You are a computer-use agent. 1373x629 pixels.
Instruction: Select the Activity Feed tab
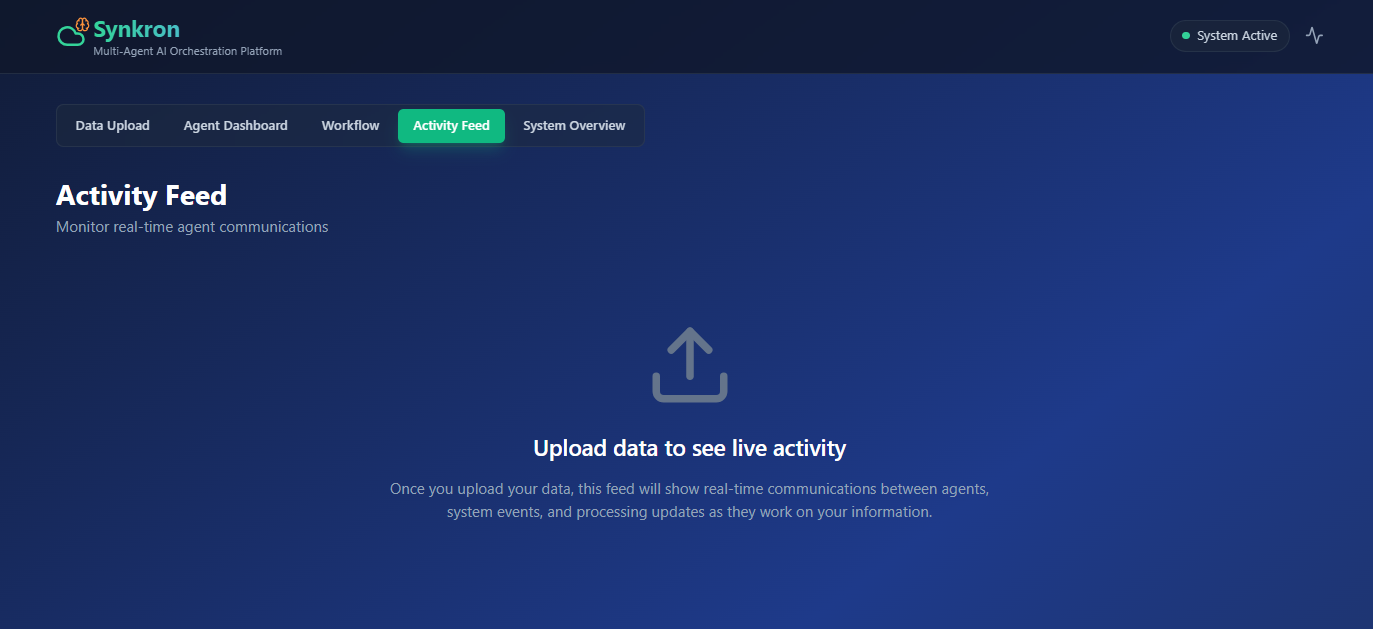pyautogui.click(x=451, y=126)
